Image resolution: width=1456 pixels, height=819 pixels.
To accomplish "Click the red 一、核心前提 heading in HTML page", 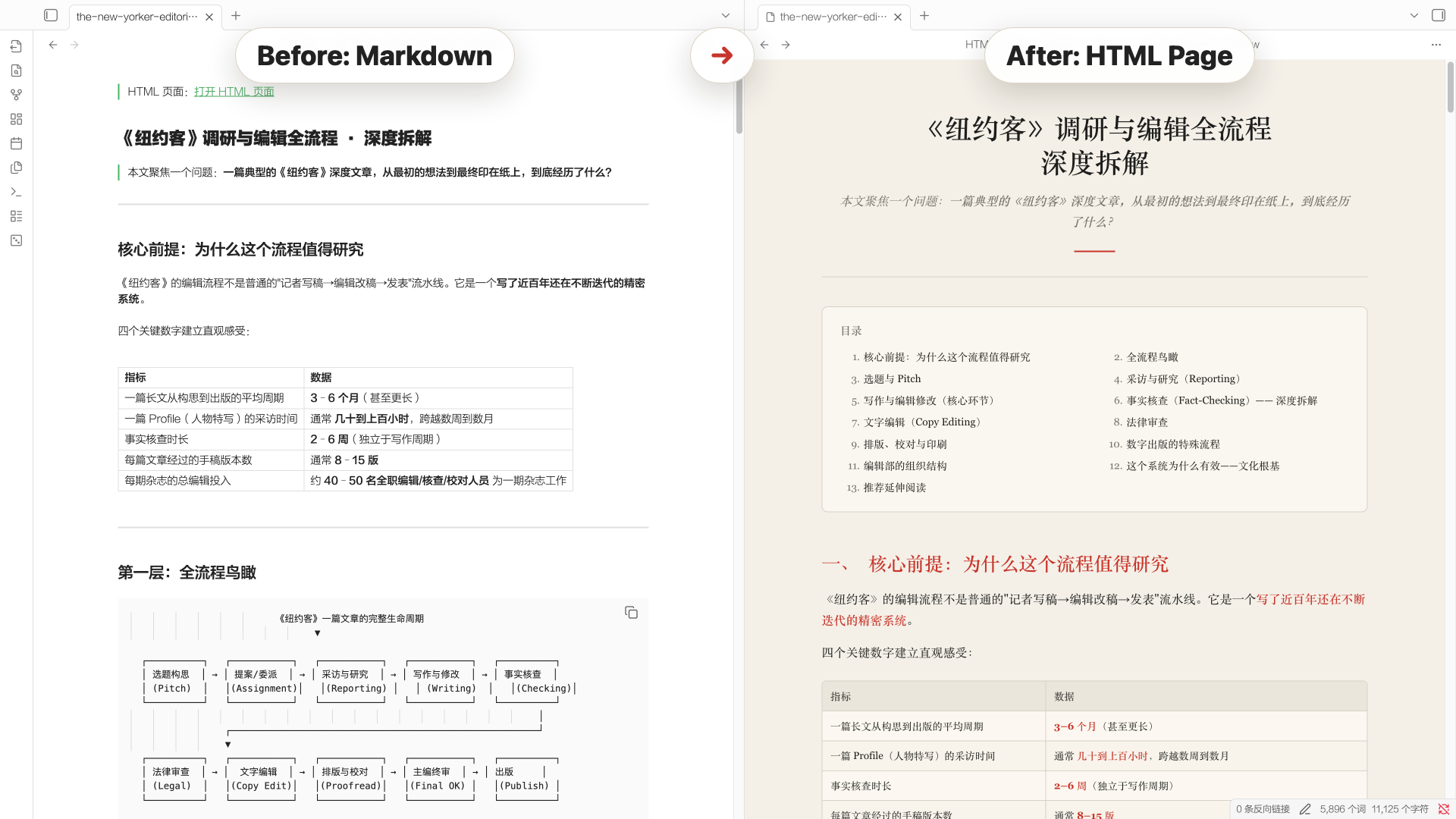I will click(995, 564).
